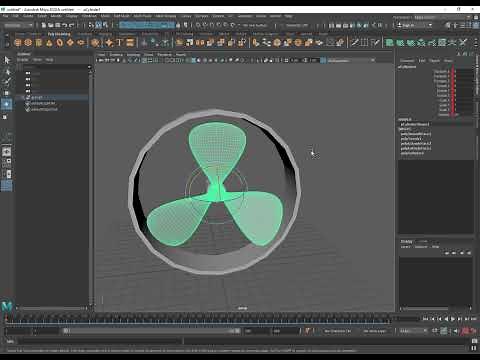Image resolution: width=480 pixels, height=360 pixels.
Task: Toggle Snap to Points
Action: (x=212, y=25)
